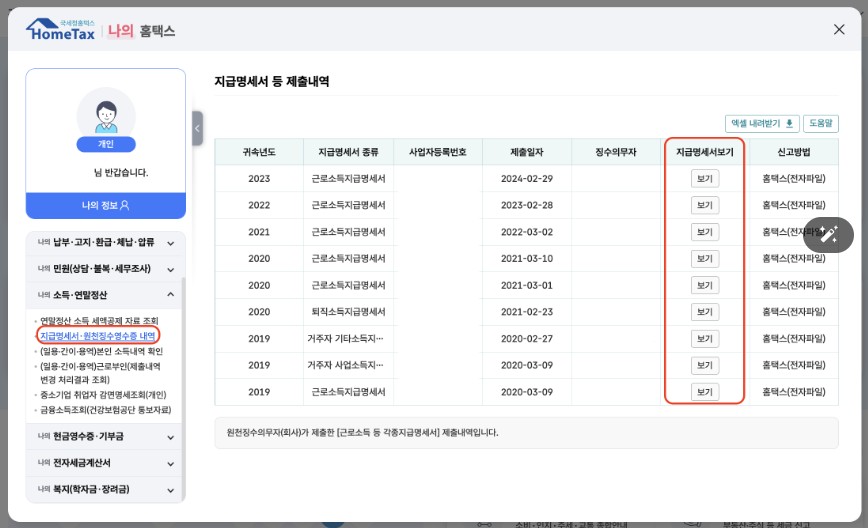
Task: Open 금융소득조회(건강보험공단 통보자료)
Action: [x=106, y=410]
